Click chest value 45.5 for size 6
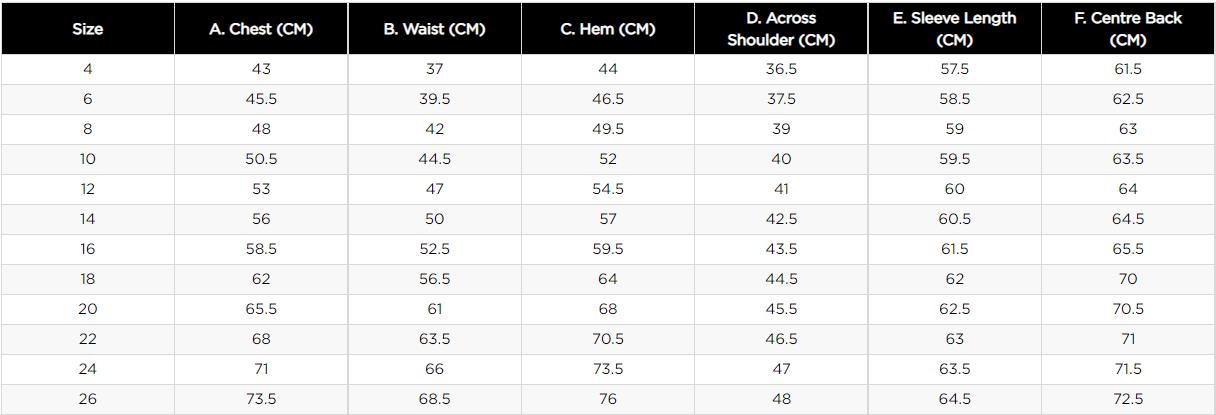1216x415 pixels. 261,99
